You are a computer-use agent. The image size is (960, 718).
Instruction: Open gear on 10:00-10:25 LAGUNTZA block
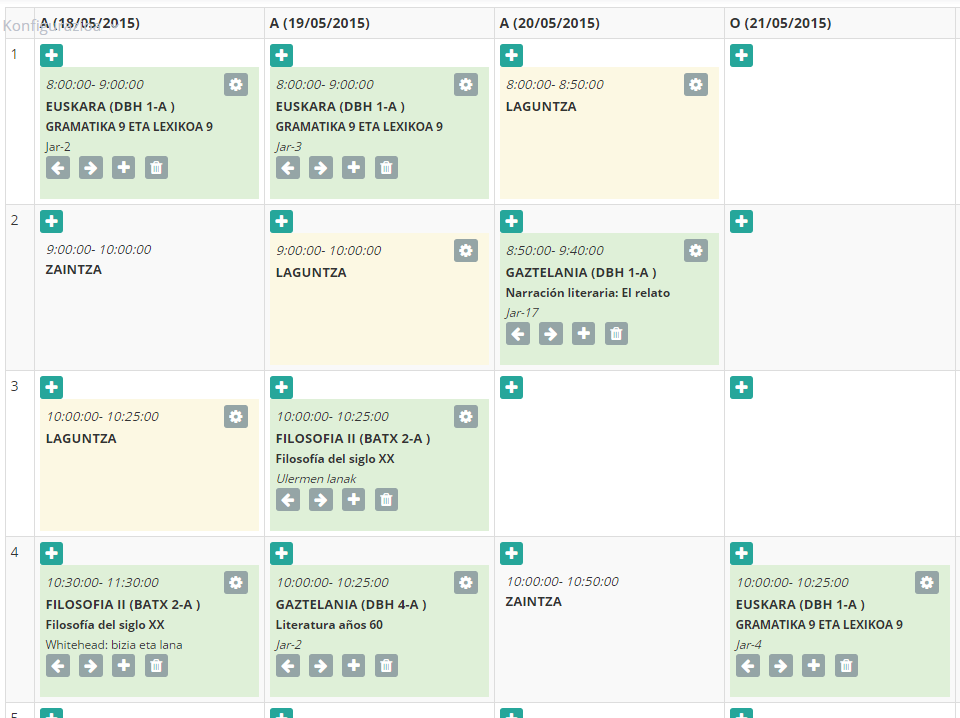[236, 416]
